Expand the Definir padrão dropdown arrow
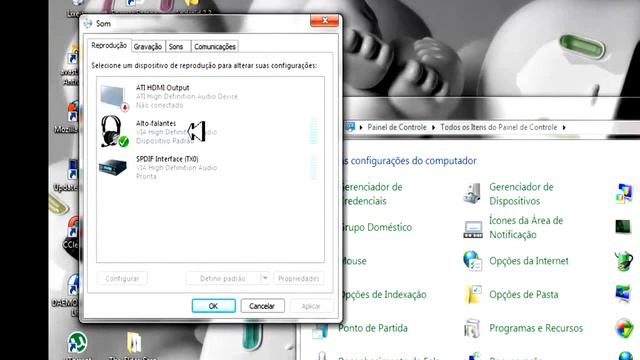The width and height of the screenshot is (640, 360). pyautogui.click(x=264, y=278)
